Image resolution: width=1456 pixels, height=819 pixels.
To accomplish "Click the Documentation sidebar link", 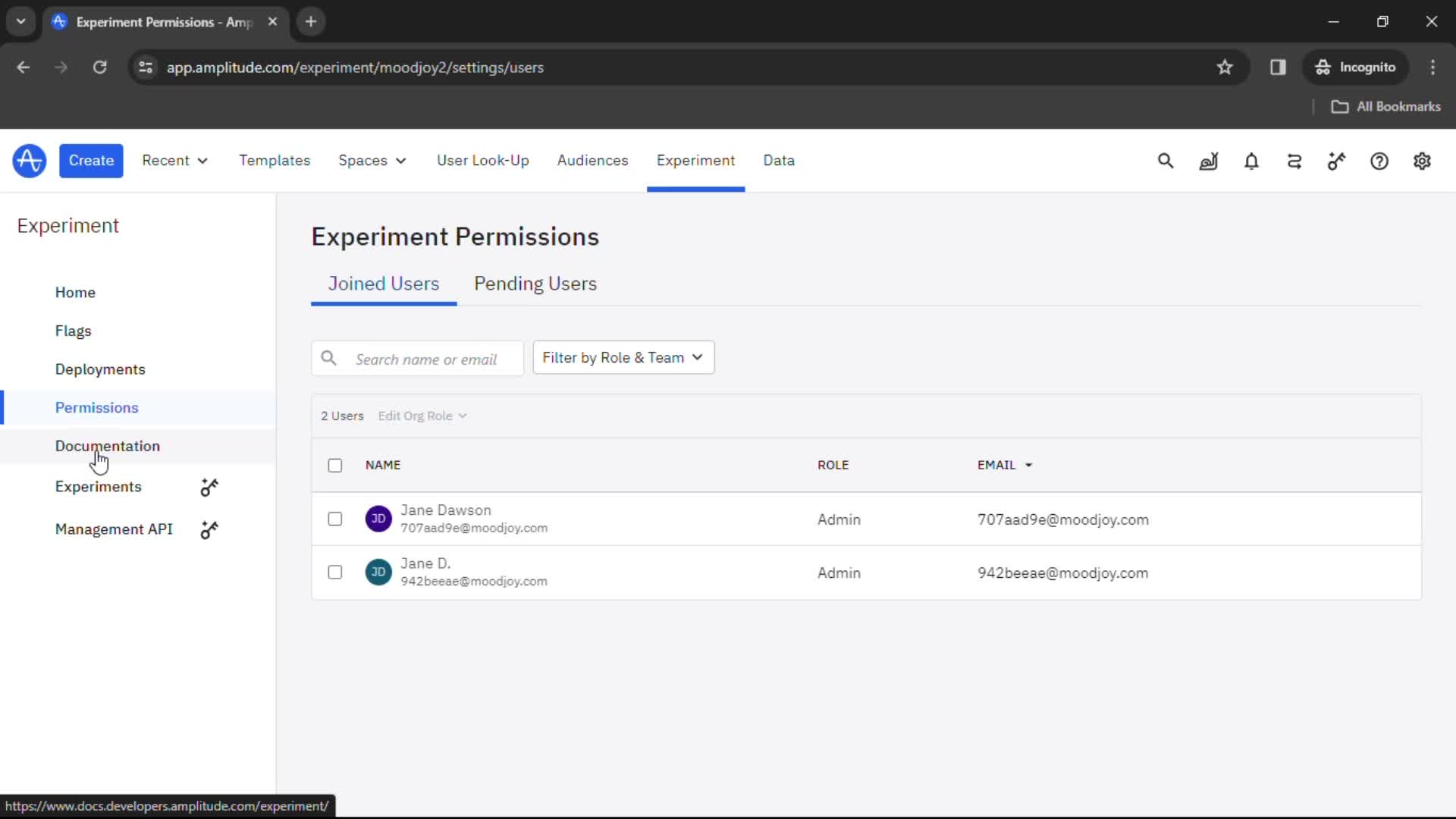I will tap(107, 446).
